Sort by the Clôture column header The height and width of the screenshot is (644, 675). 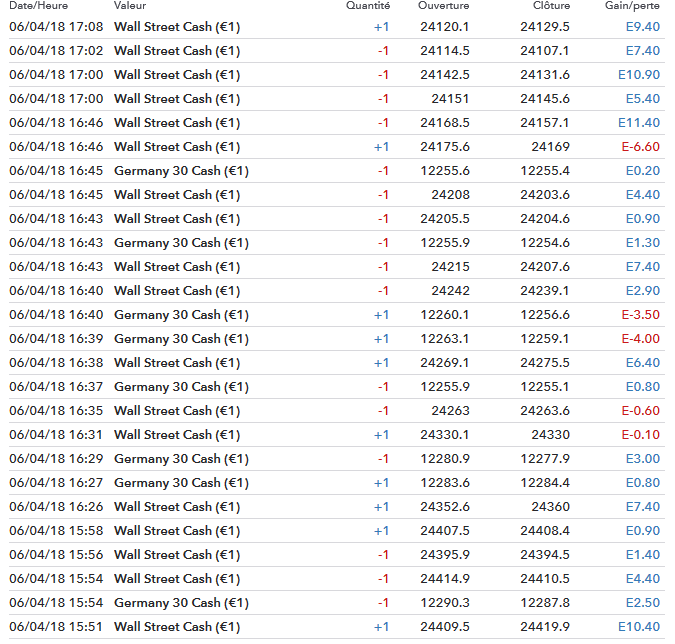(551, 6)
